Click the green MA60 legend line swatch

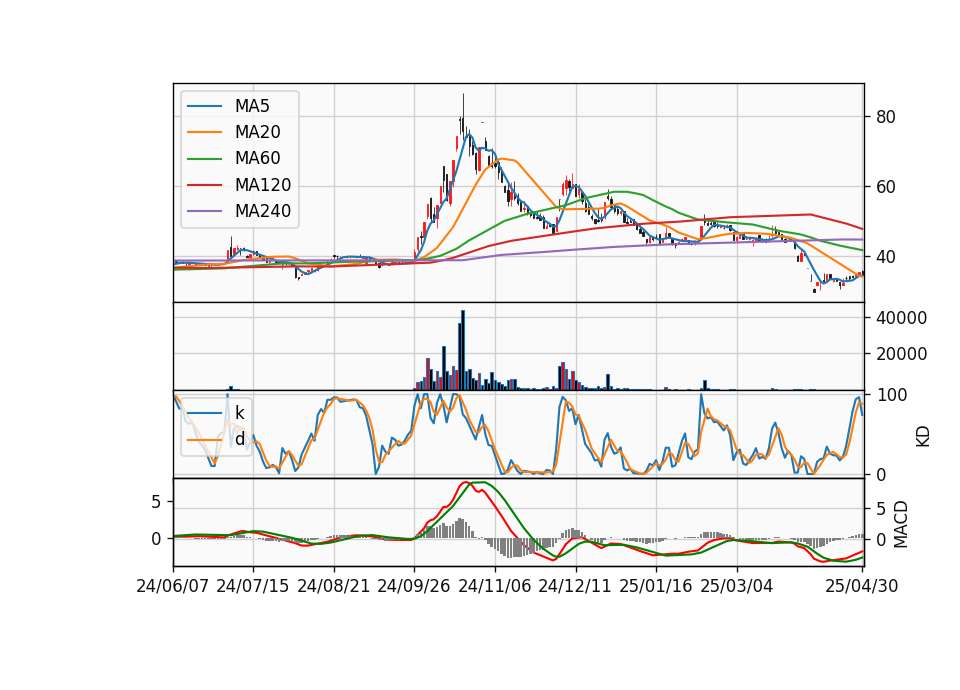tap(205, 159)
